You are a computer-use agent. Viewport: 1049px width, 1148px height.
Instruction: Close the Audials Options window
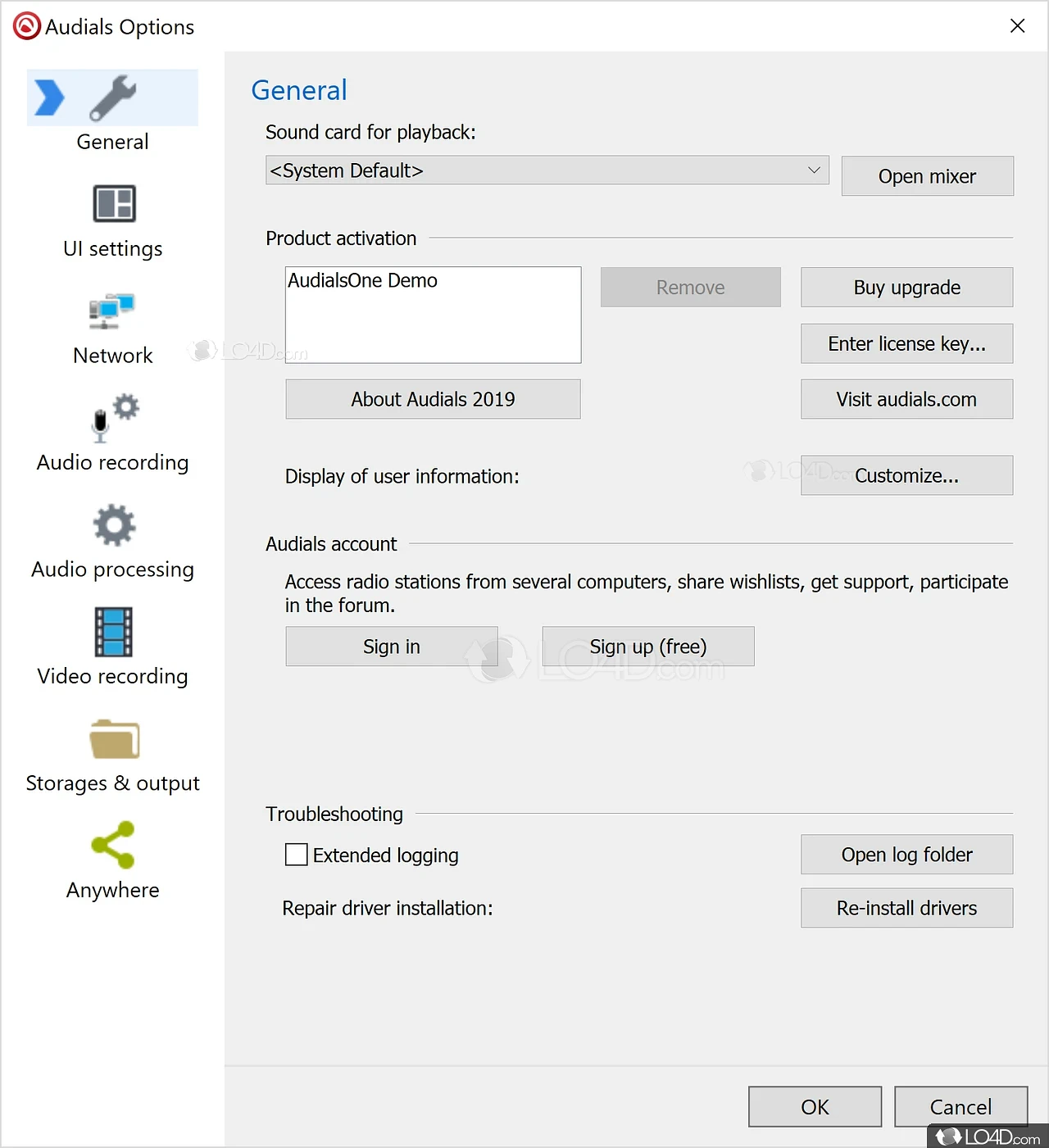pos(1018,26)
